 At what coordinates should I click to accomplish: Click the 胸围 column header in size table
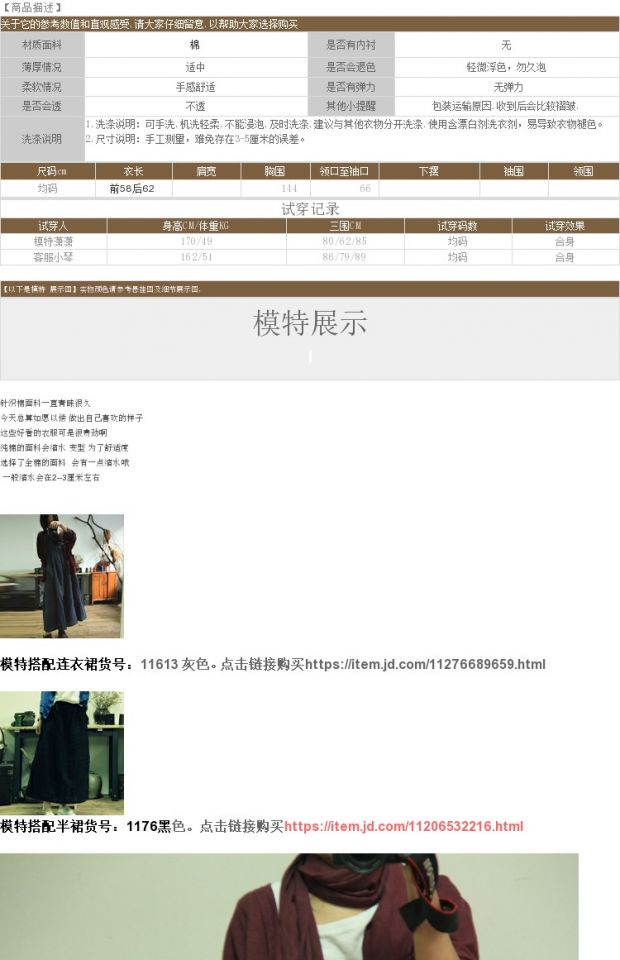[275, 171]
